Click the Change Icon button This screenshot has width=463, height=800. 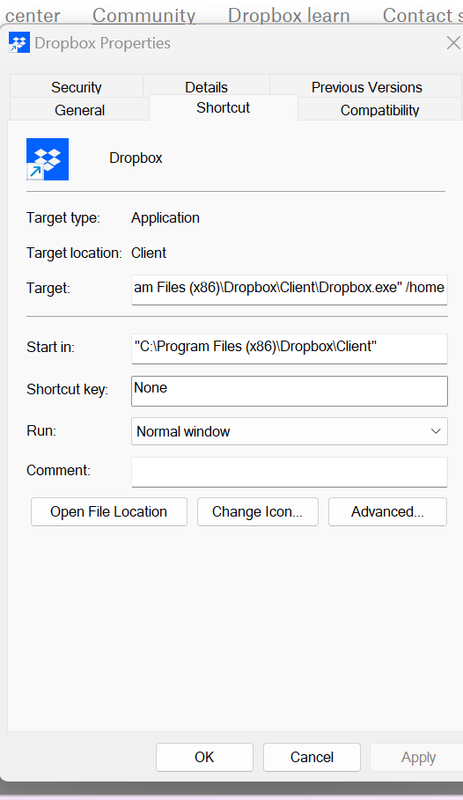257,512
